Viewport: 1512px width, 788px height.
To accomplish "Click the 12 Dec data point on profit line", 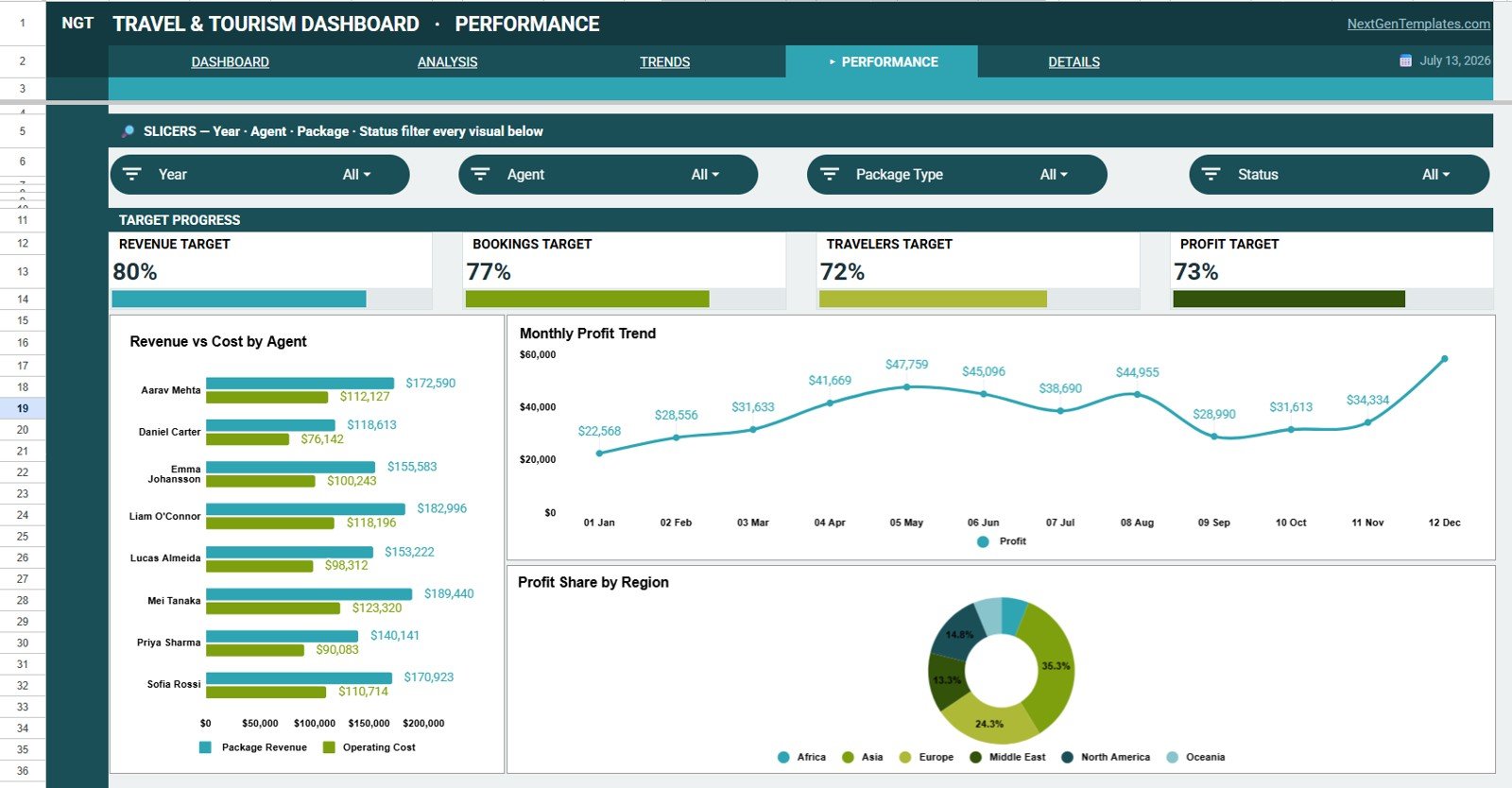I will [x=1444, y=359].
